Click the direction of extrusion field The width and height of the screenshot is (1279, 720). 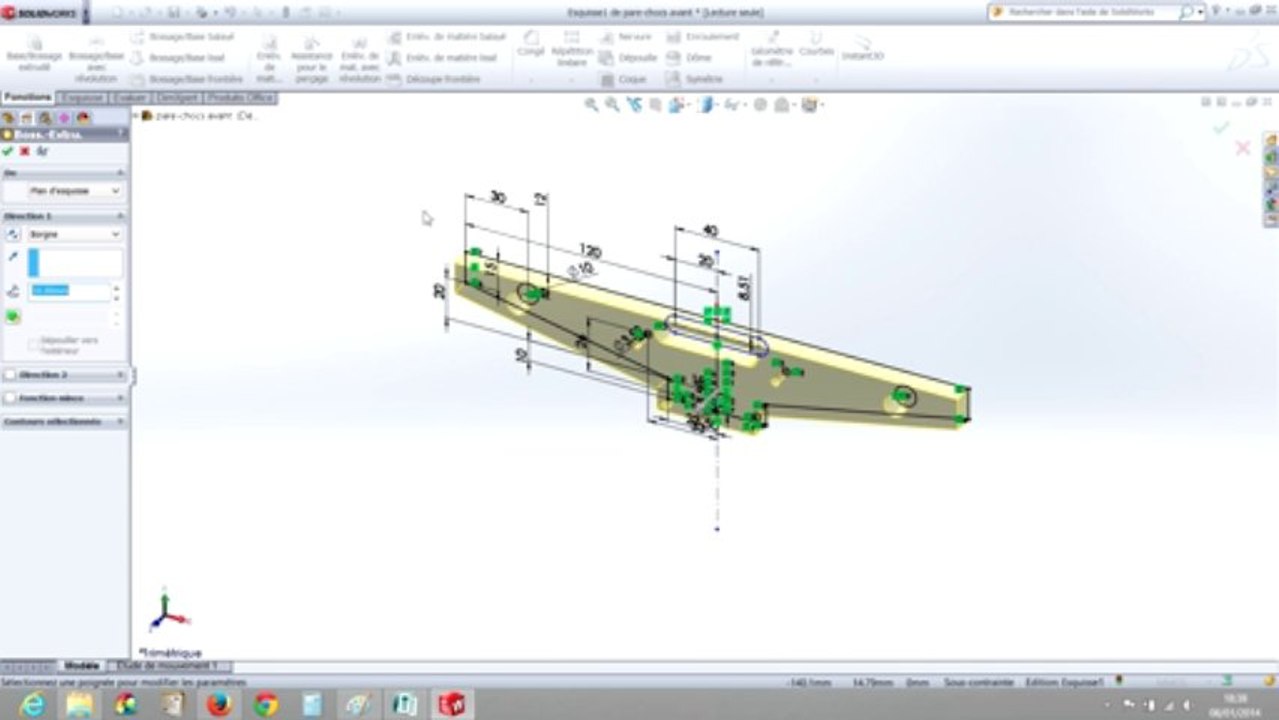(75, 263)
